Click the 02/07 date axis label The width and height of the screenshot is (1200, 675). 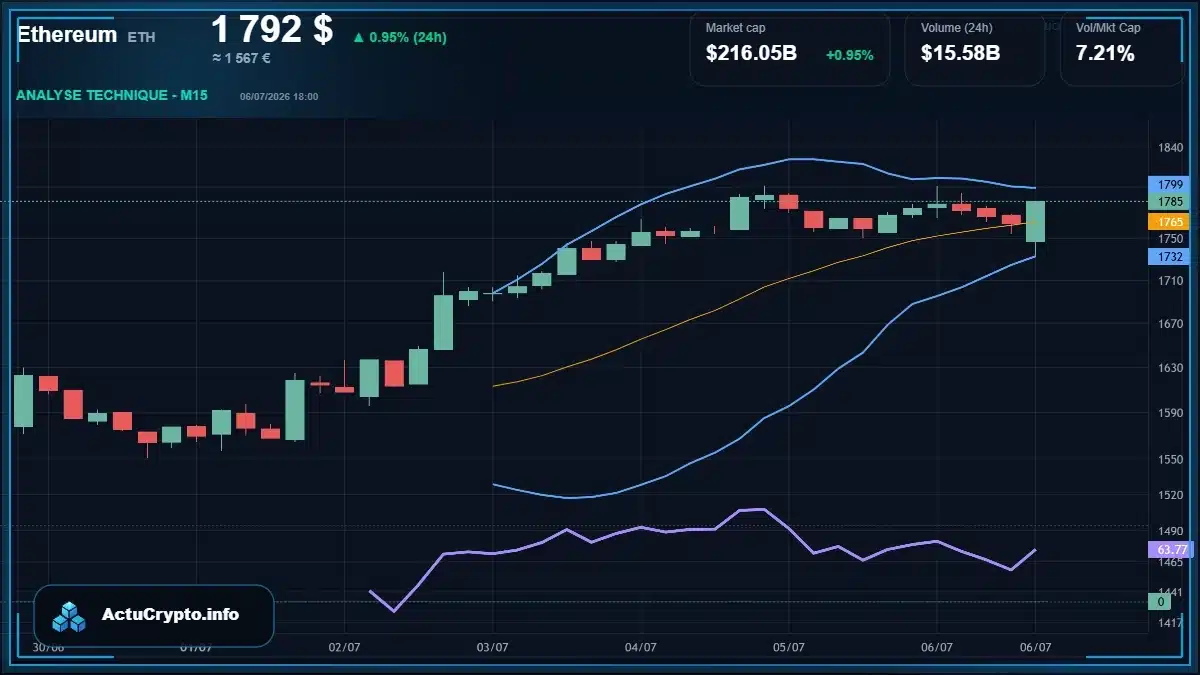(344, 647)
